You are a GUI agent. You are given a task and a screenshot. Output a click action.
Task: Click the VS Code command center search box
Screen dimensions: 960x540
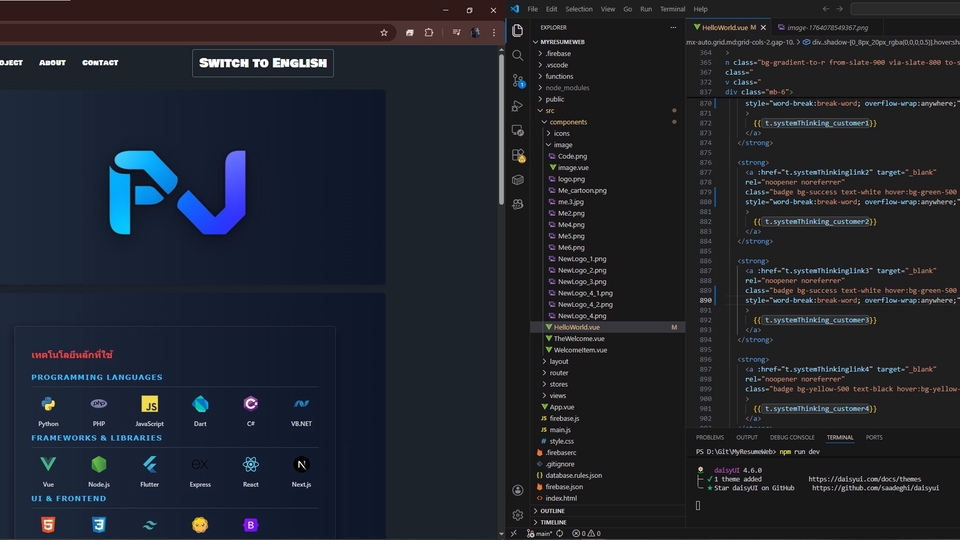tap(905, 9)
